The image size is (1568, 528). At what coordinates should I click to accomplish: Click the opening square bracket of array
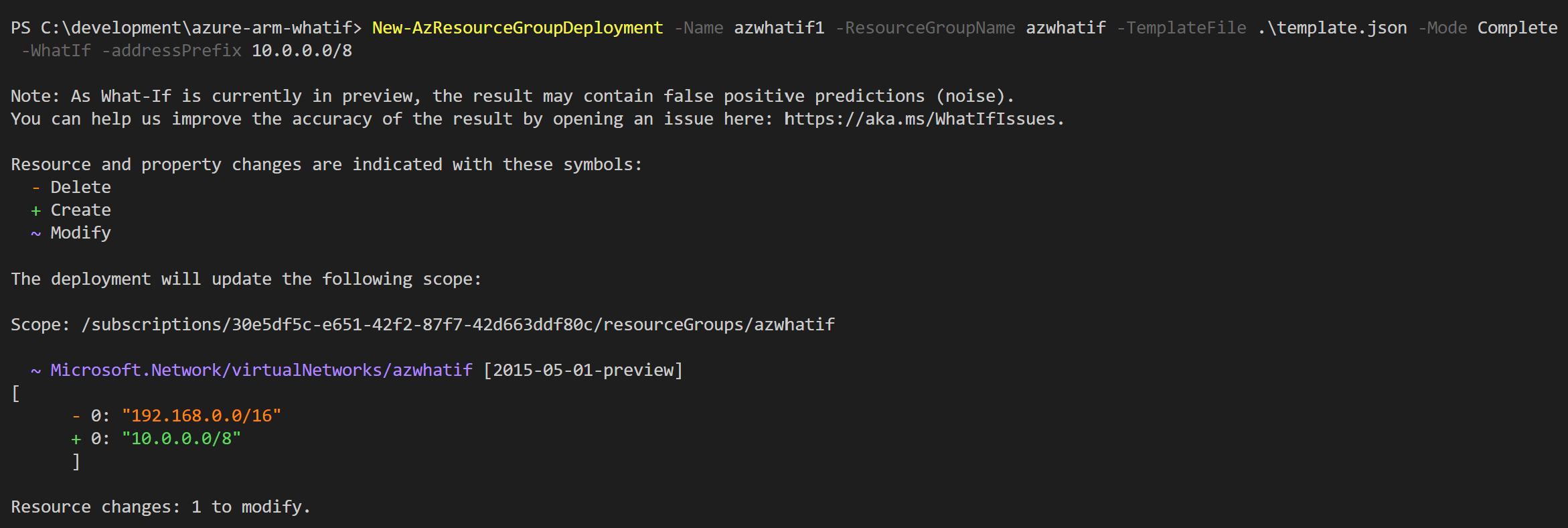click(16, 394)
